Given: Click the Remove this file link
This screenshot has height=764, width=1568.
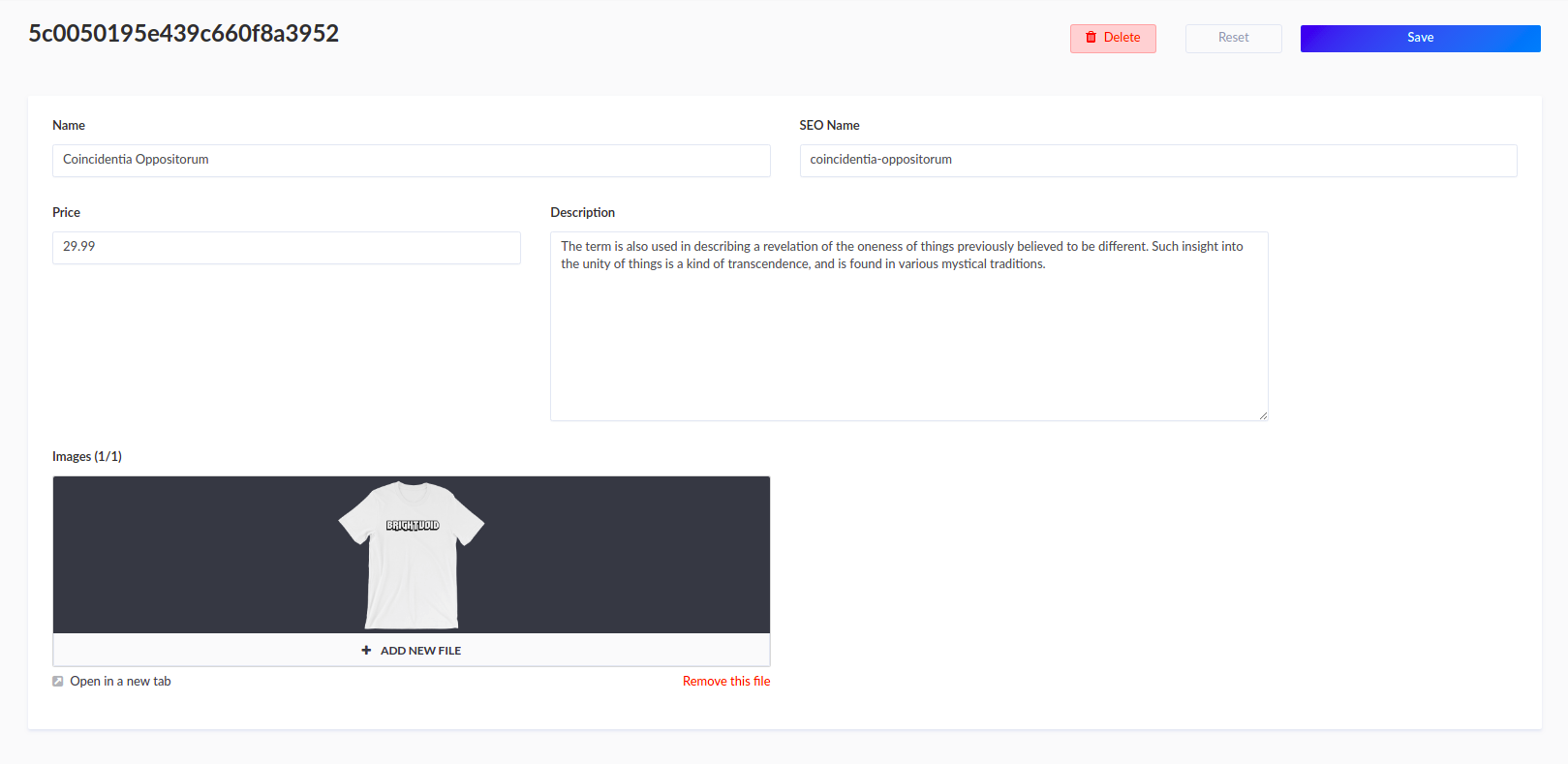Looking at the screenshot, I should (726, 681).
